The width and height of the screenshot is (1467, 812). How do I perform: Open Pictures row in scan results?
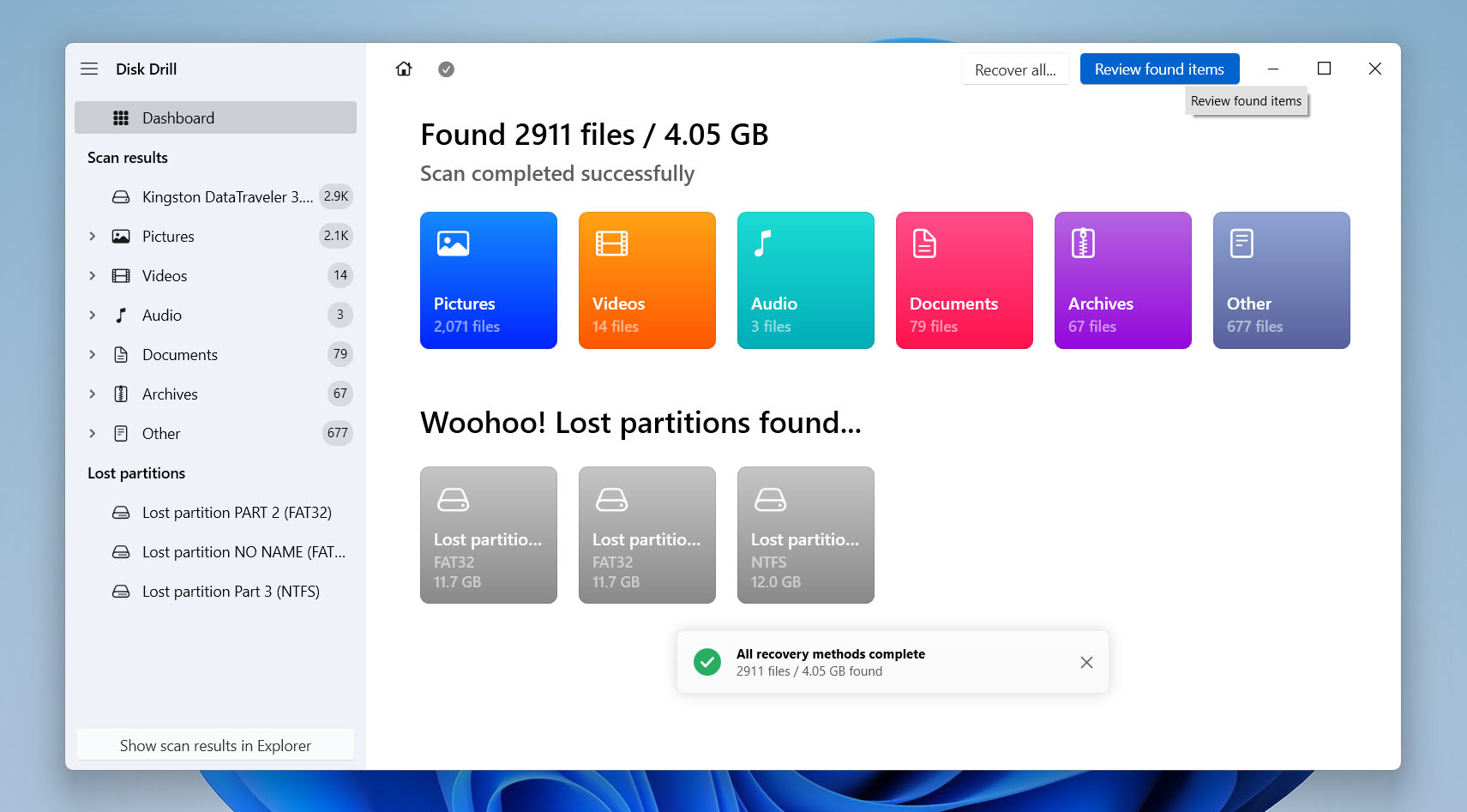[215, 237]
